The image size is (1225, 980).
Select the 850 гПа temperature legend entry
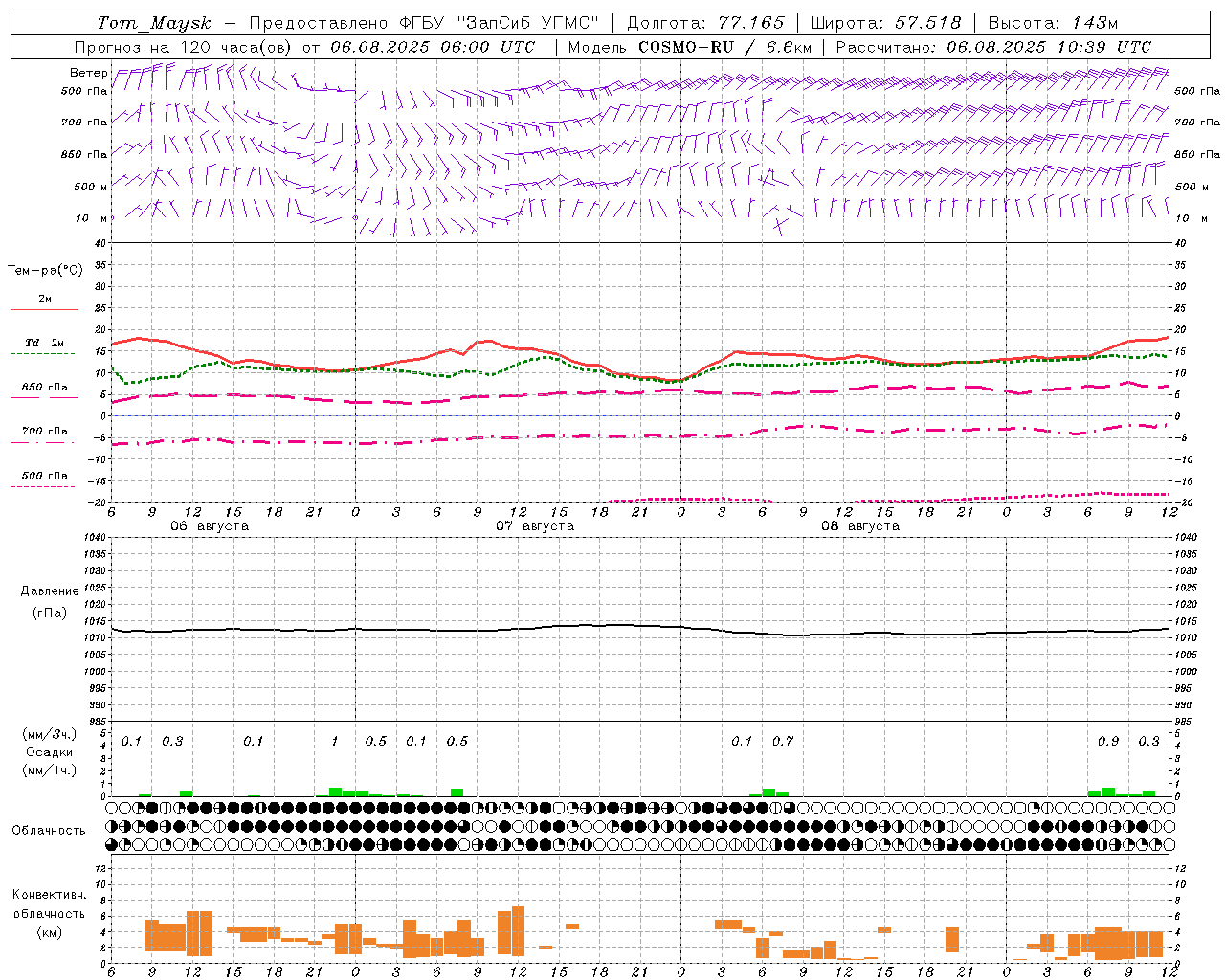click(x=44, y=388)
